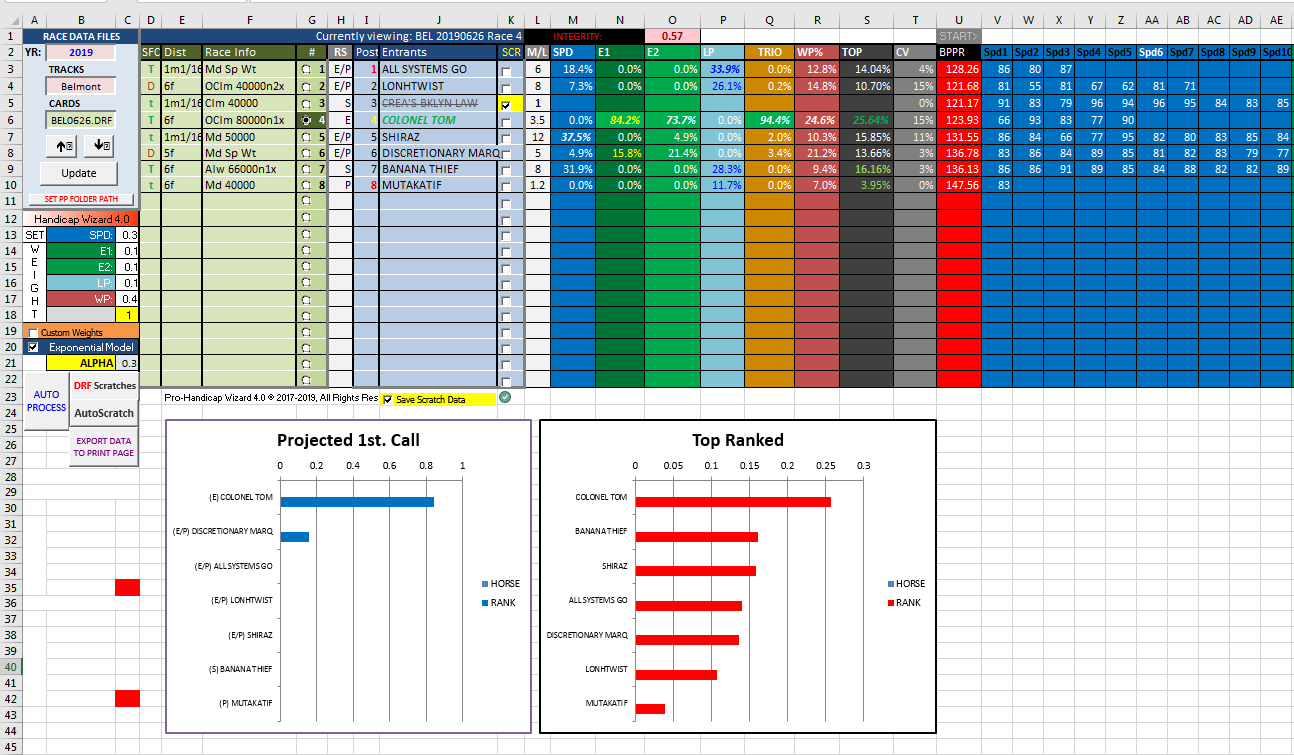
Task: Click the 2019 year field
Action: pyautogui.click(x=80, y=52)
